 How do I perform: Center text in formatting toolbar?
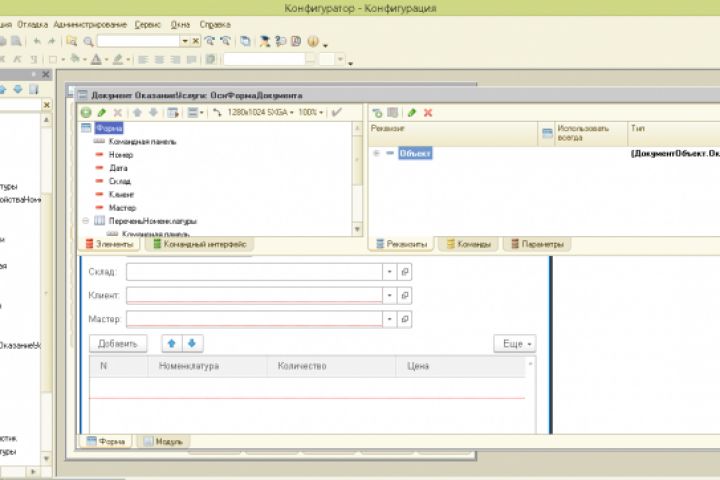point(159,60)
